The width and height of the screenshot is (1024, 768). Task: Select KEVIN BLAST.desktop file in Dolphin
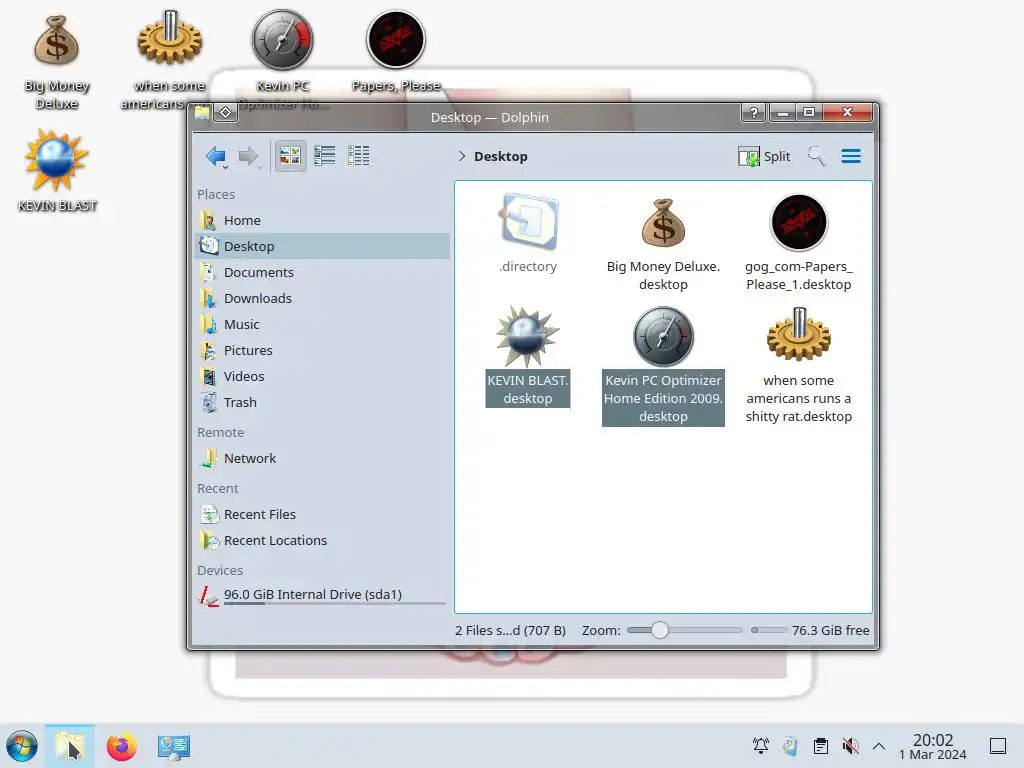528,356
